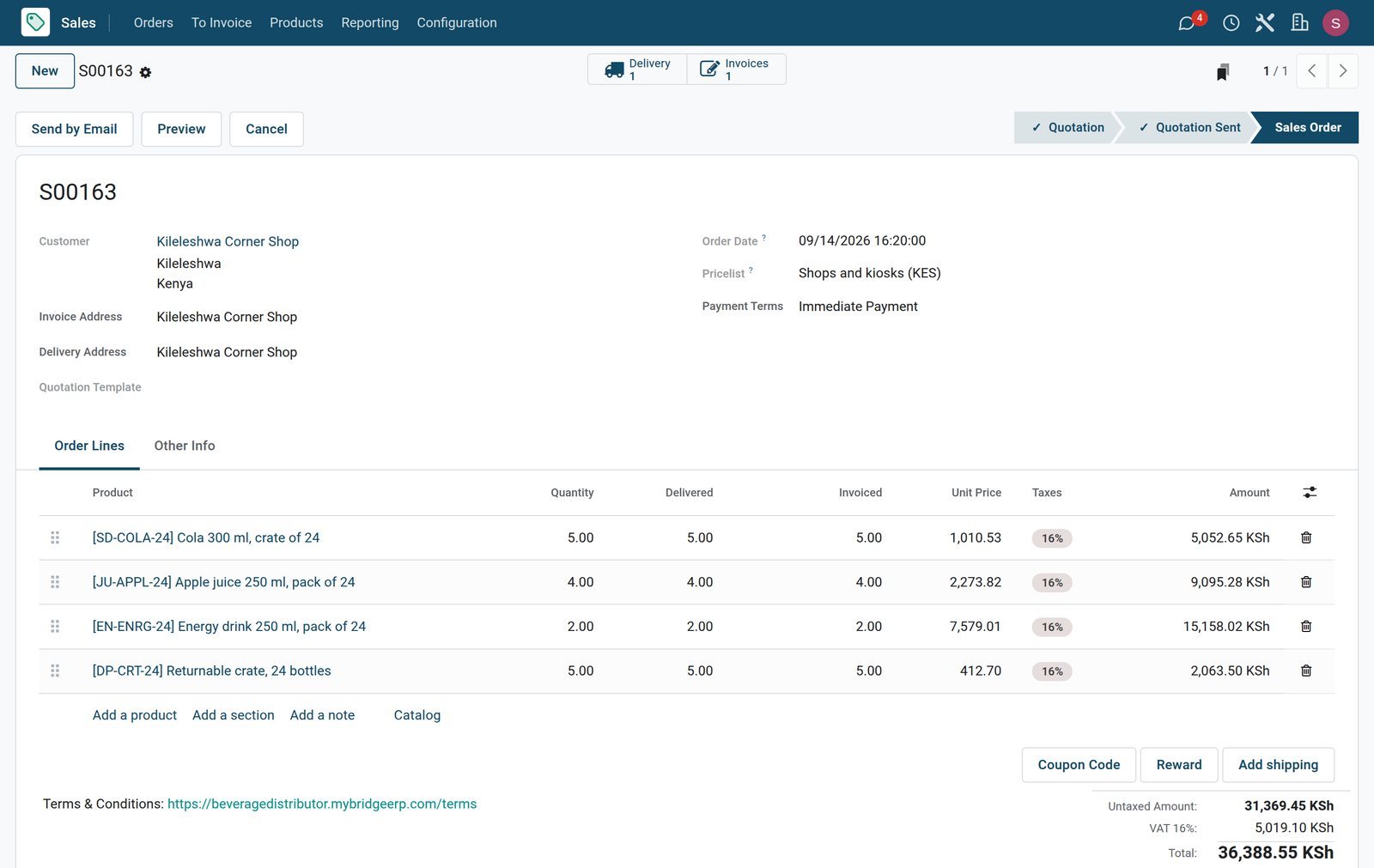Click the Quotation Sent status stage

pyautogui.click(x=1189, y=127)
